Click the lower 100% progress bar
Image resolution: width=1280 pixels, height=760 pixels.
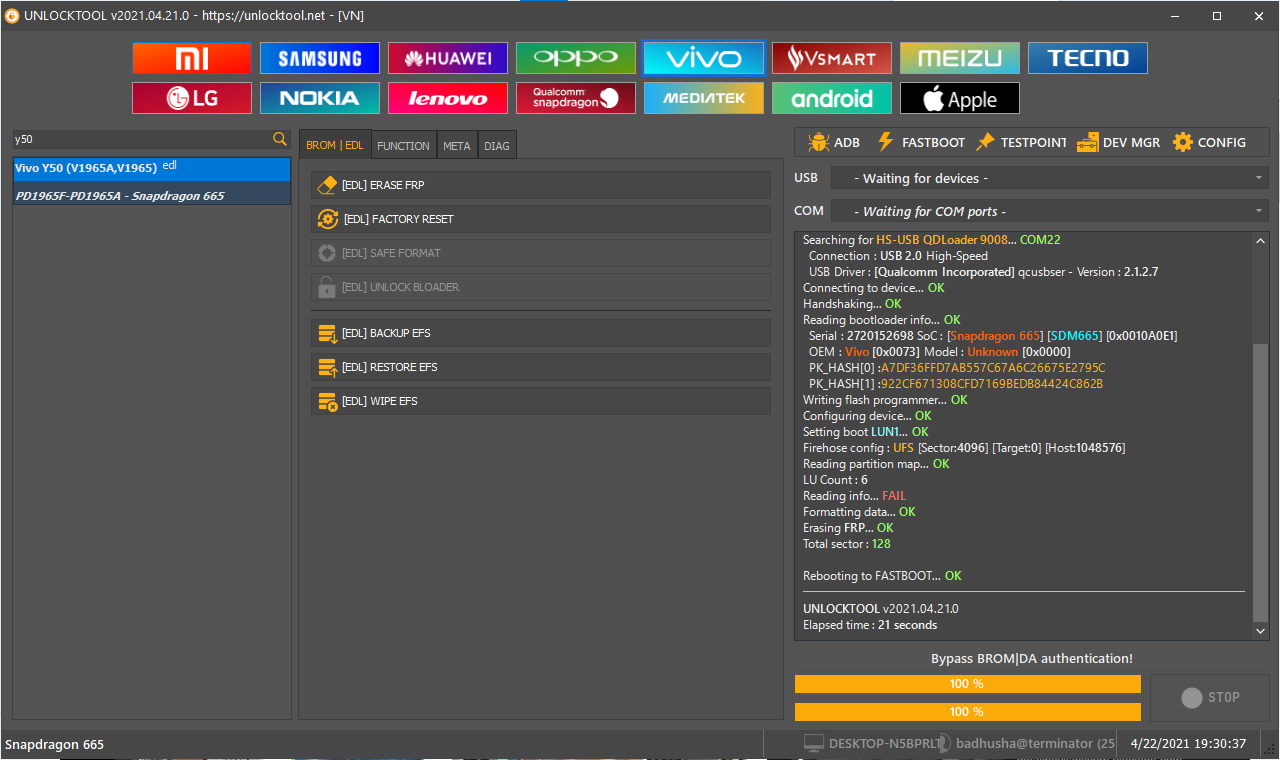(x=968, y=712)
